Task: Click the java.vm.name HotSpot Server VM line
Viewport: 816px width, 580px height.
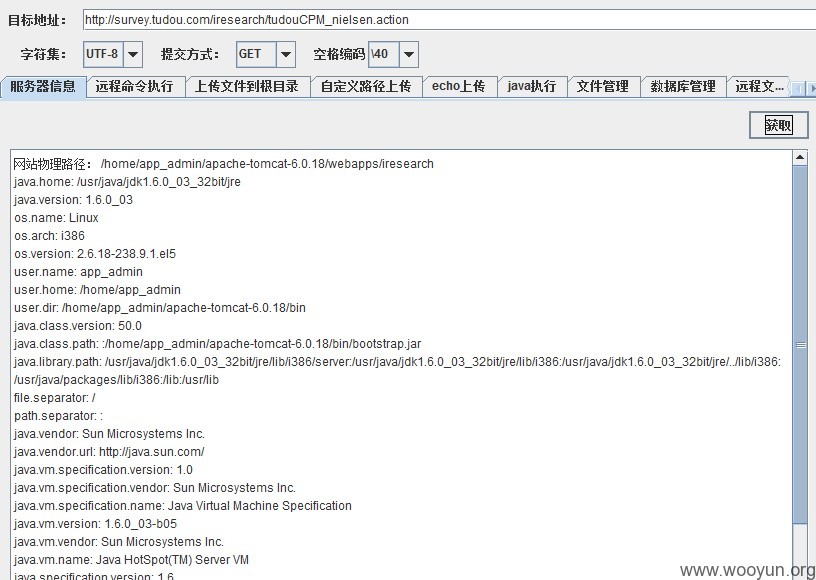Action: (x=131, y=560)
